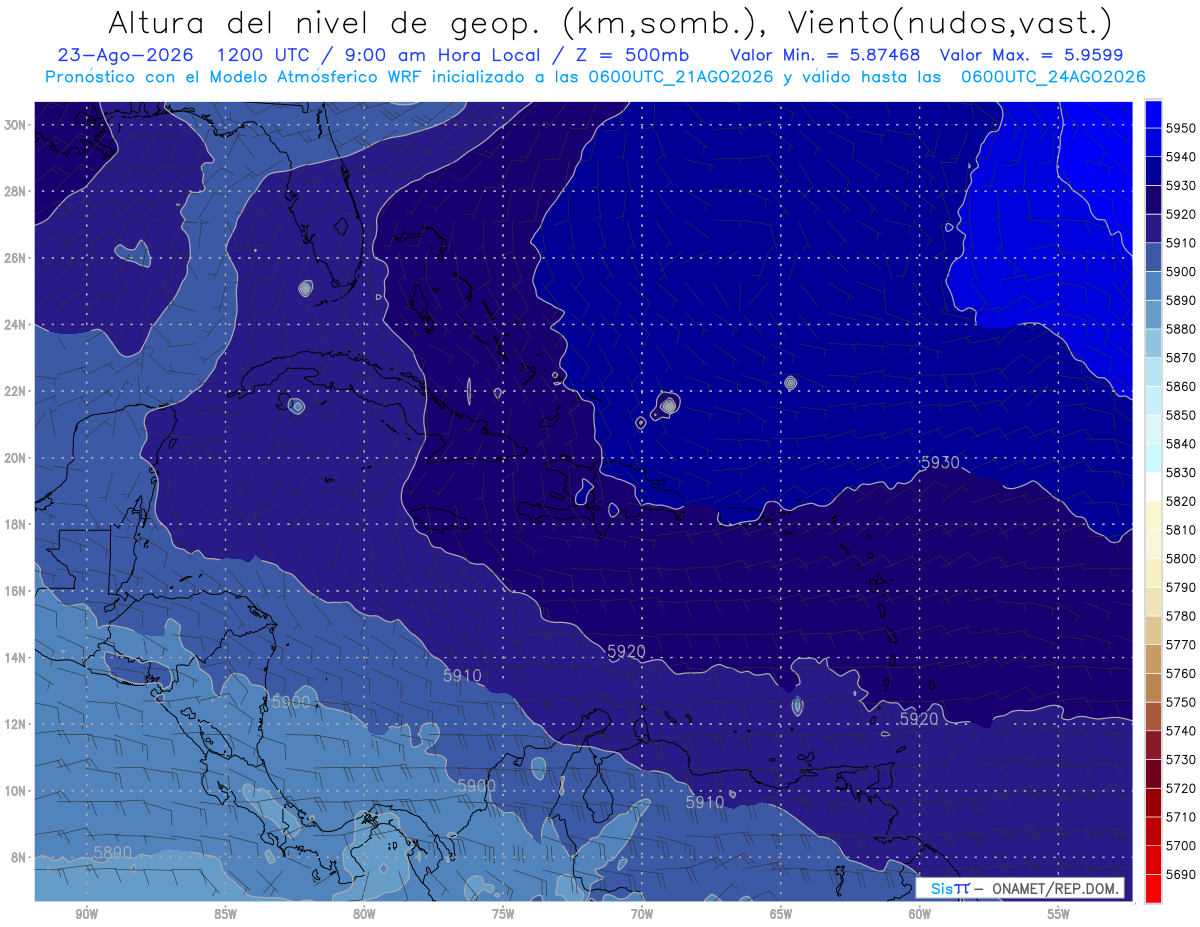Click 'Valor Min. = 5.87468' text
The height and width of the screenshot is (927, 1200).
pyautogui.click(x=826, y=55)
